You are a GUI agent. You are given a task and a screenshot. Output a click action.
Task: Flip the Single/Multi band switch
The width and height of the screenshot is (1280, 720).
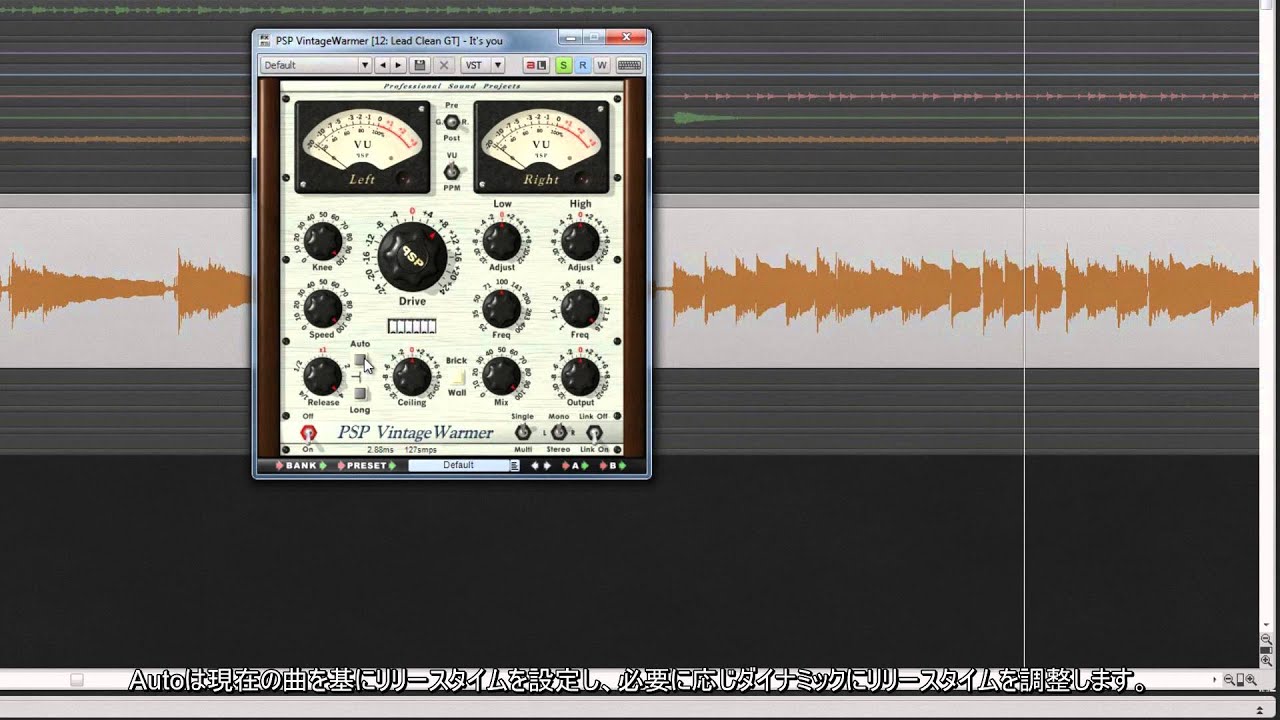522,432
